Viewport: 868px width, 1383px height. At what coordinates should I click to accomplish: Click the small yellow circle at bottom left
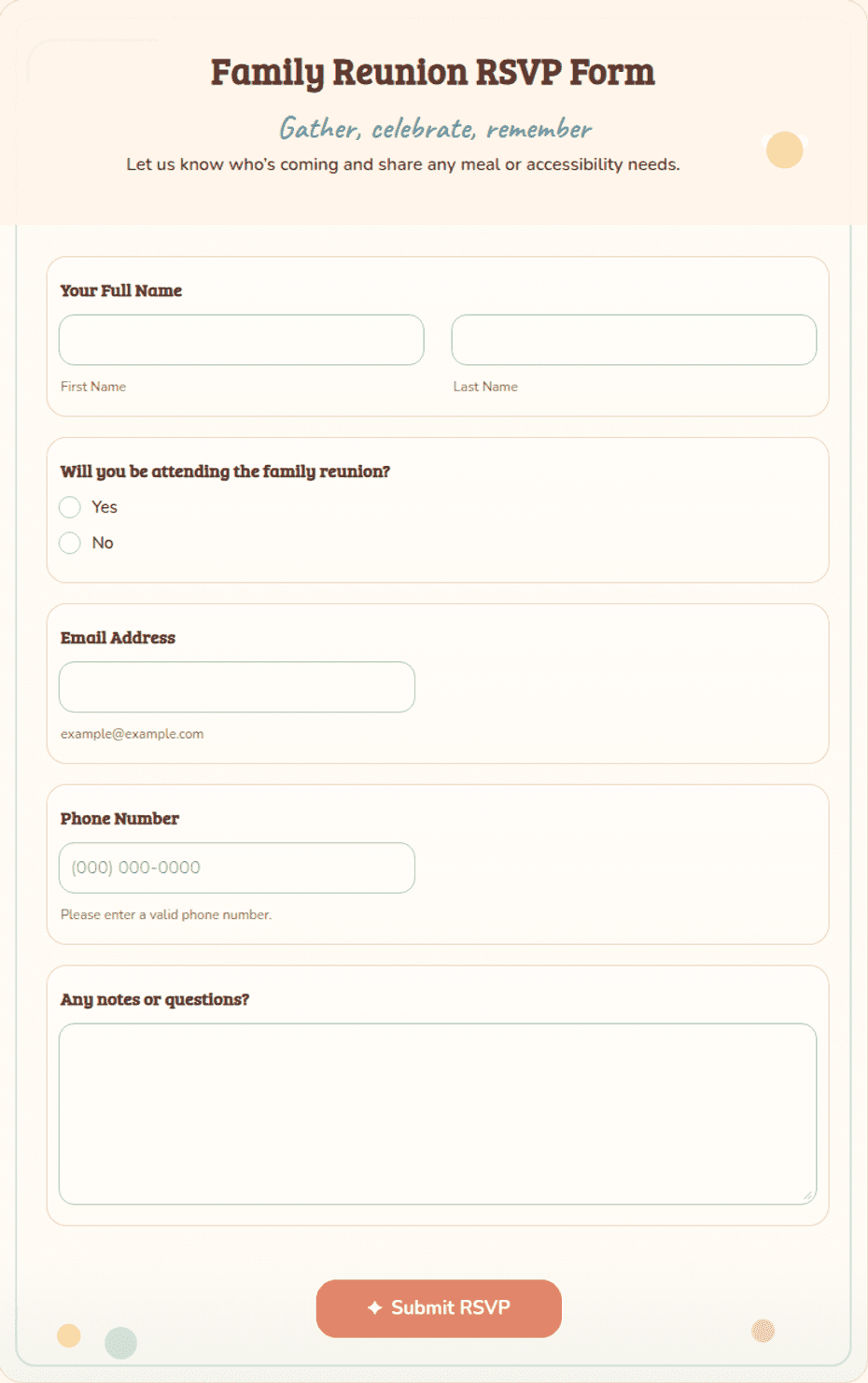tap(69, 1335)
